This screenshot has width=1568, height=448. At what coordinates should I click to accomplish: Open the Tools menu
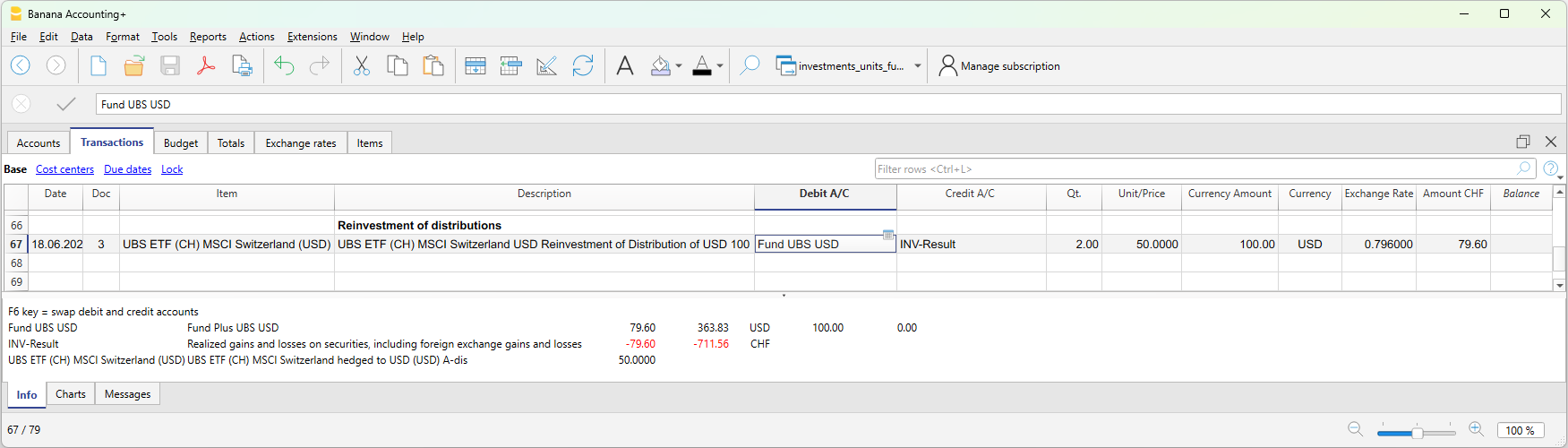tap(164, 37)
